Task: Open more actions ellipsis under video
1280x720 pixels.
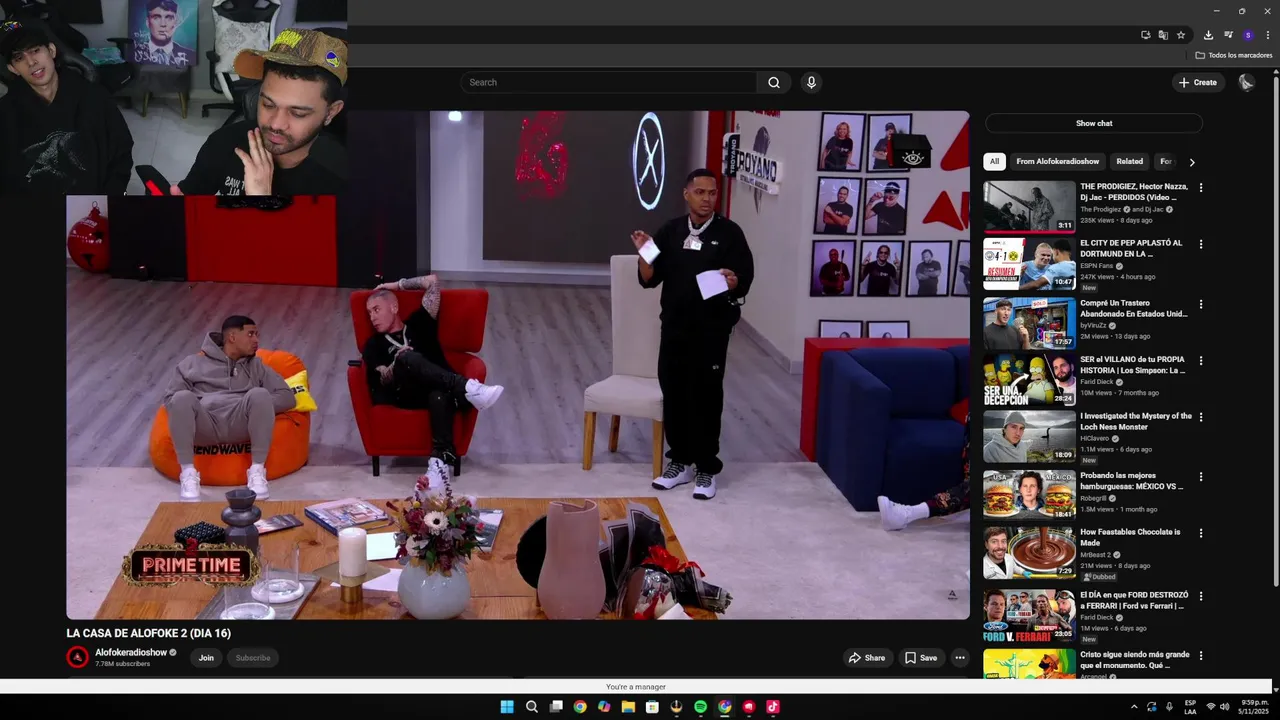Action: pos(960,658)
